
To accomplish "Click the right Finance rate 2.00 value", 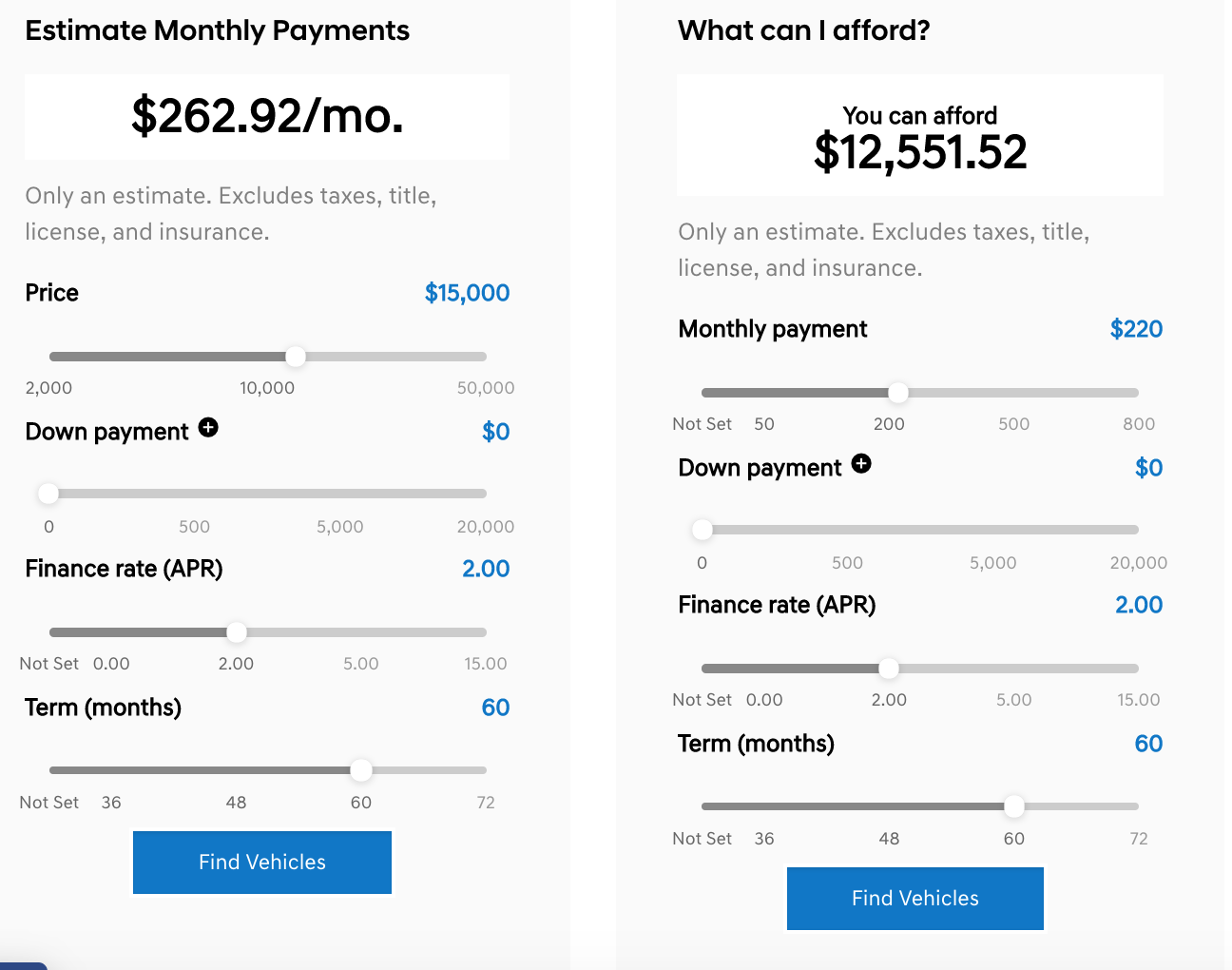I will point(1139,605).
